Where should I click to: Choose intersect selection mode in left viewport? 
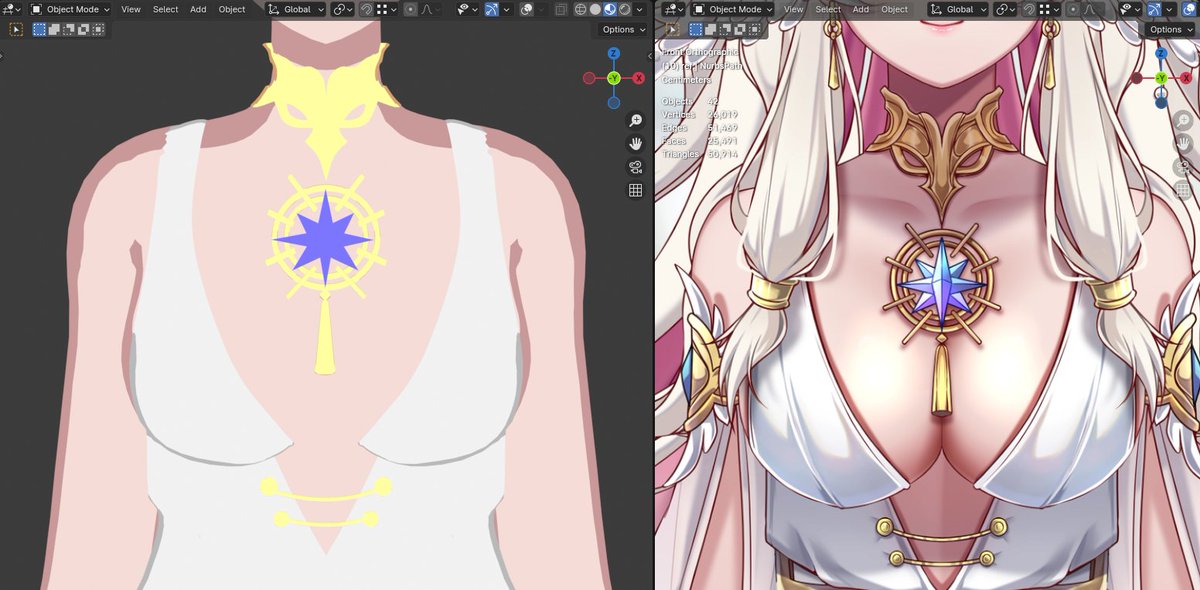[x=98, y=29]
